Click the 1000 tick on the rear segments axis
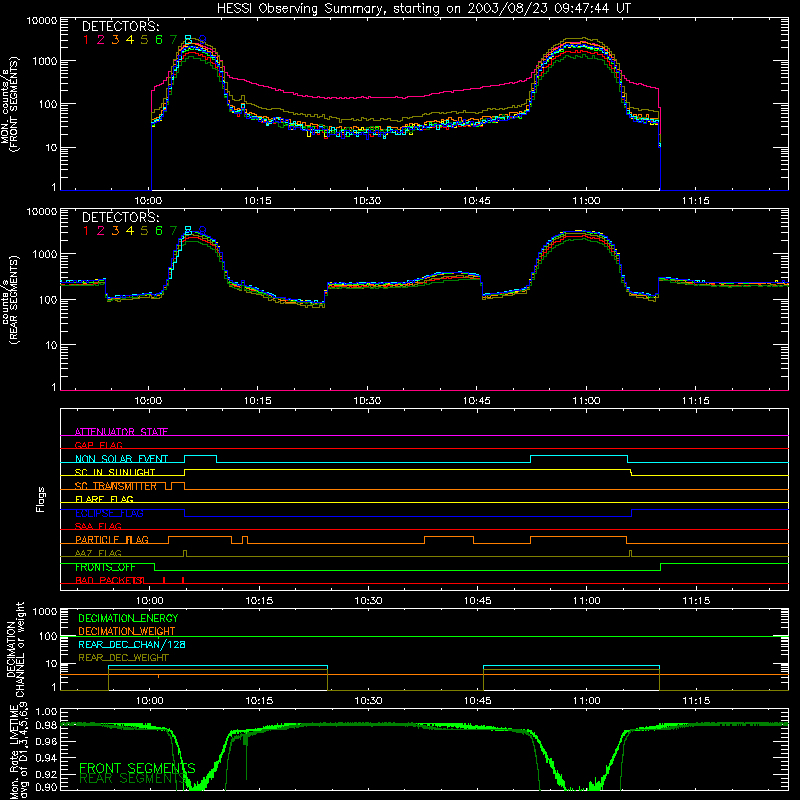Screen dimensions: 800x800 point(45,254)
